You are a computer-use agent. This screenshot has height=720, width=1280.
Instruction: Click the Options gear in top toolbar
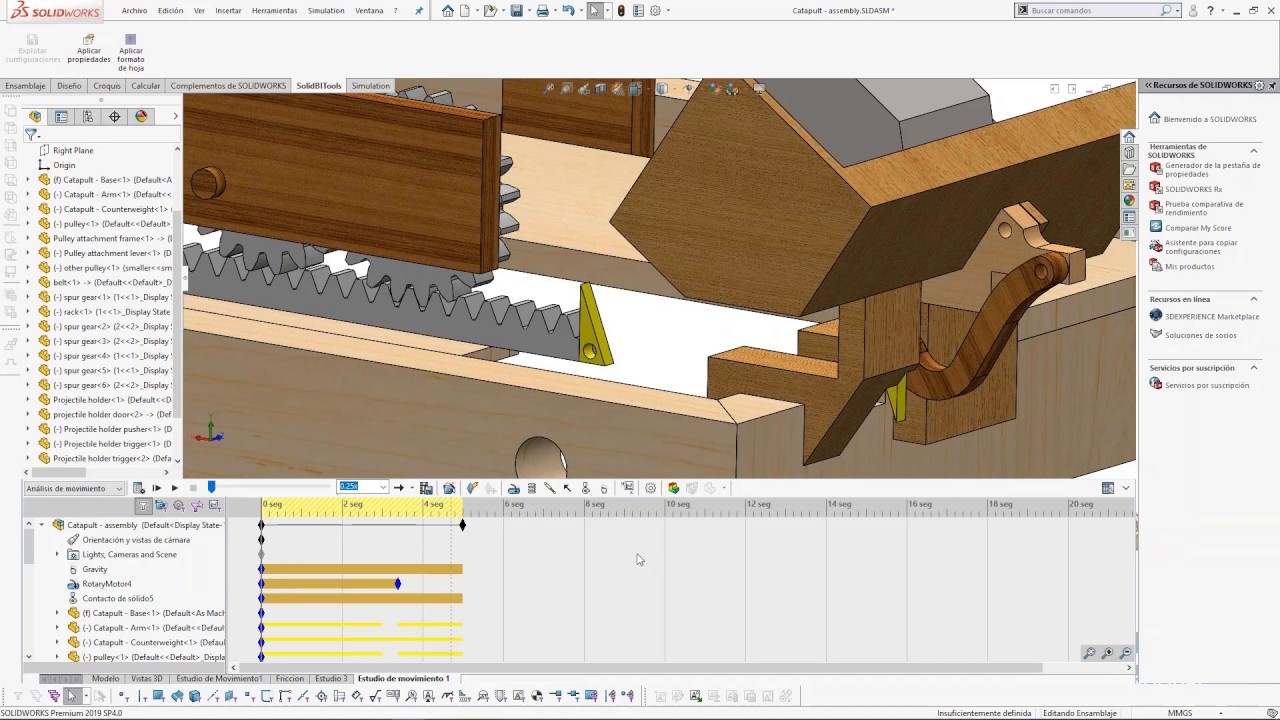[655, 11]
